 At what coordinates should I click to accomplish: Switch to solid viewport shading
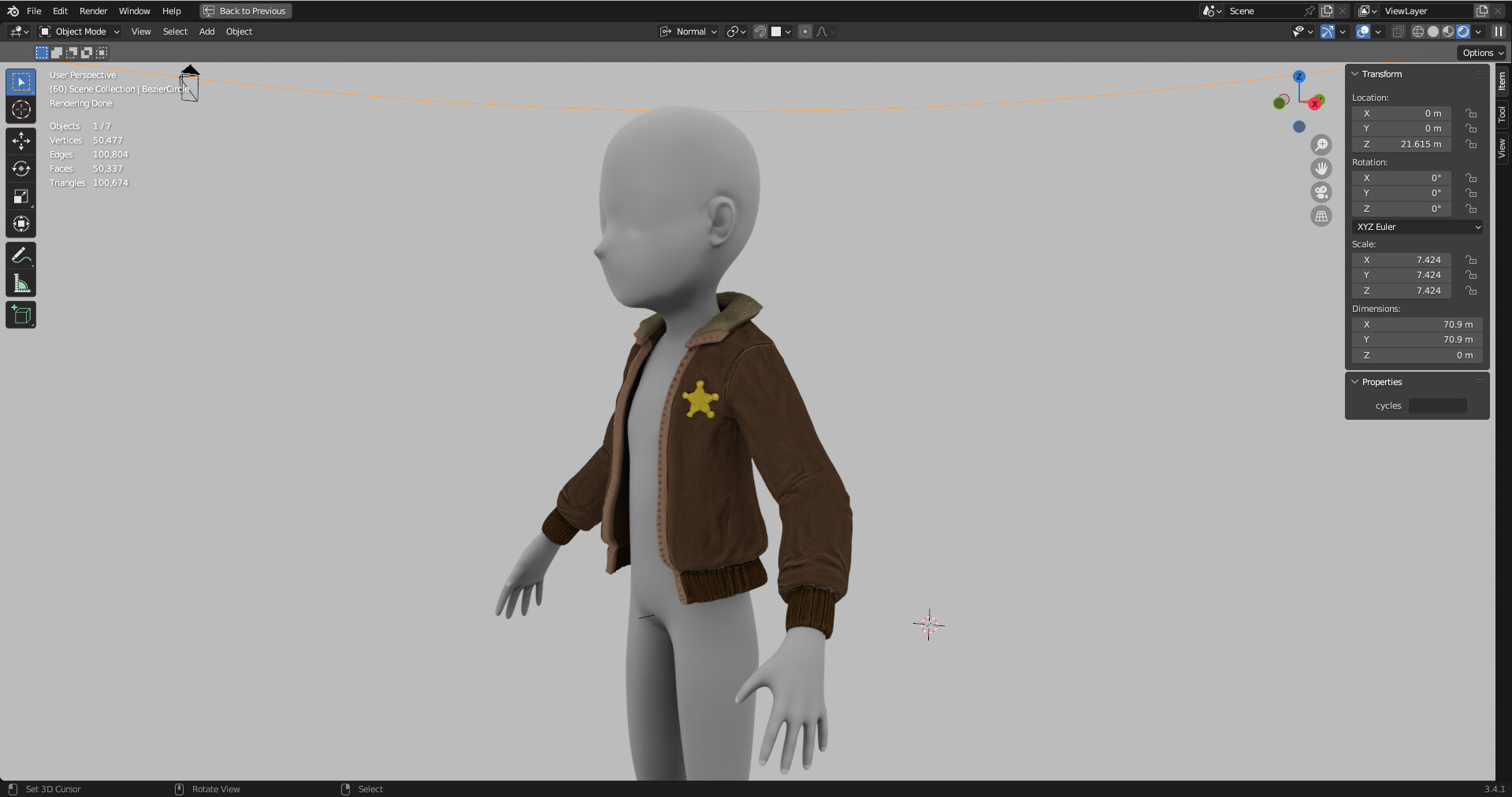coord(1433,32)
